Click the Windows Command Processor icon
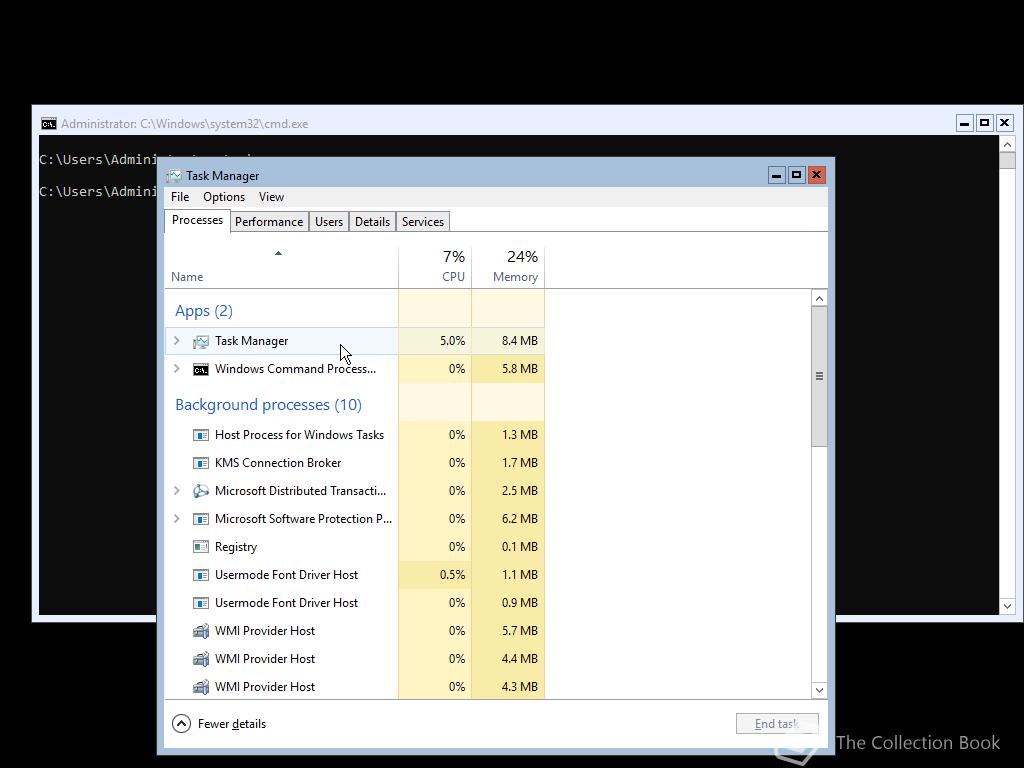The image size is (1024, 768). tap(200, 369)
